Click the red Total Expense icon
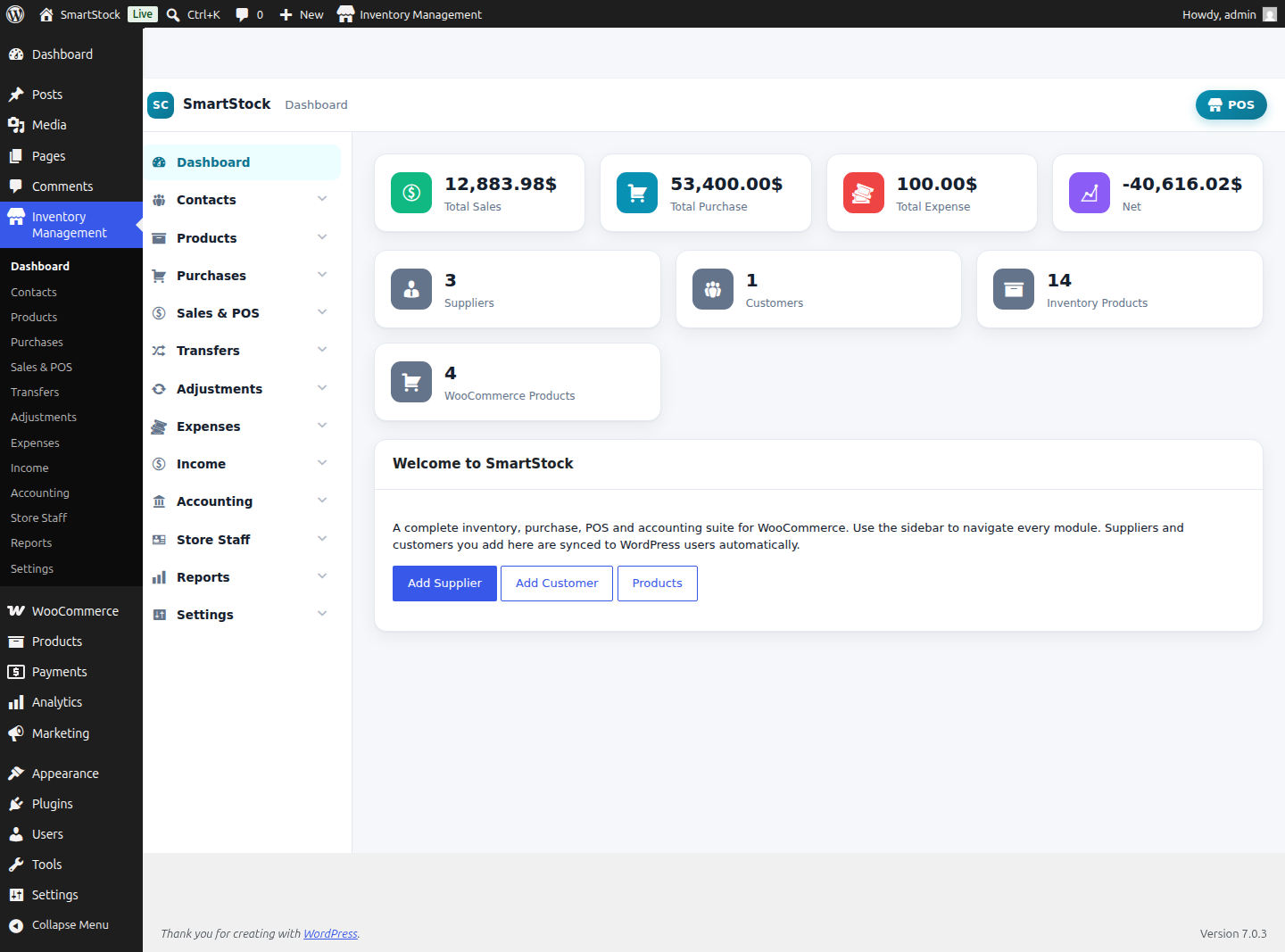This screenshot has height=952, width=1285. pos(864,193)
